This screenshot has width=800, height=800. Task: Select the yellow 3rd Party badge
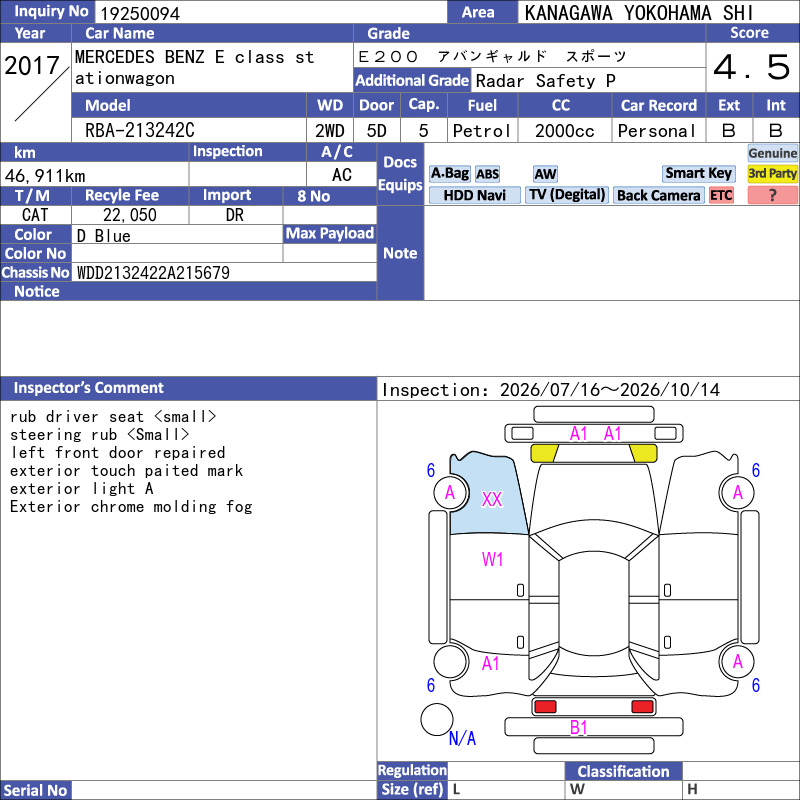(x=772, y=173)
